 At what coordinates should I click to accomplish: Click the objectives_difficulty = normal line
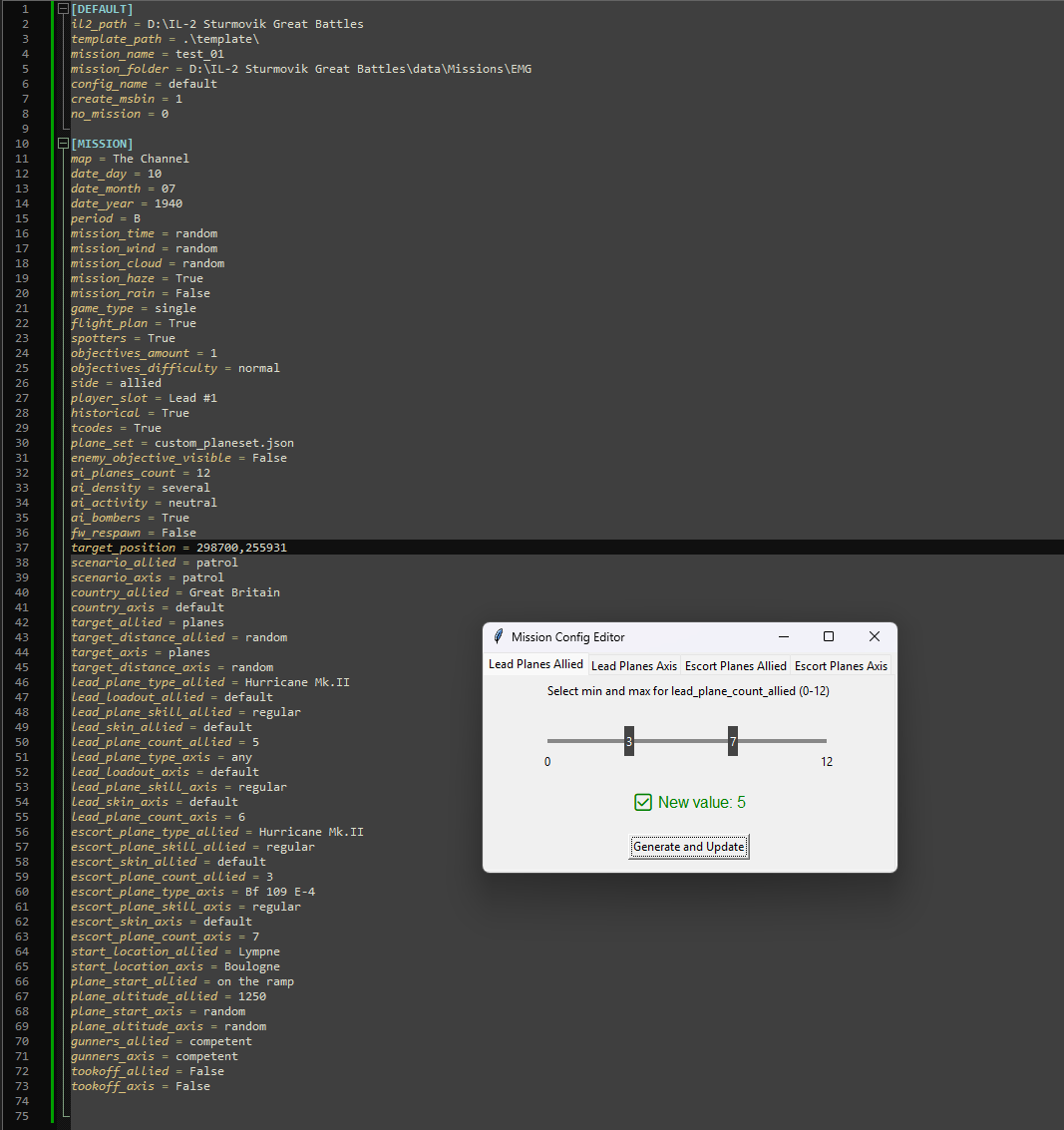[x=176, y=368]
